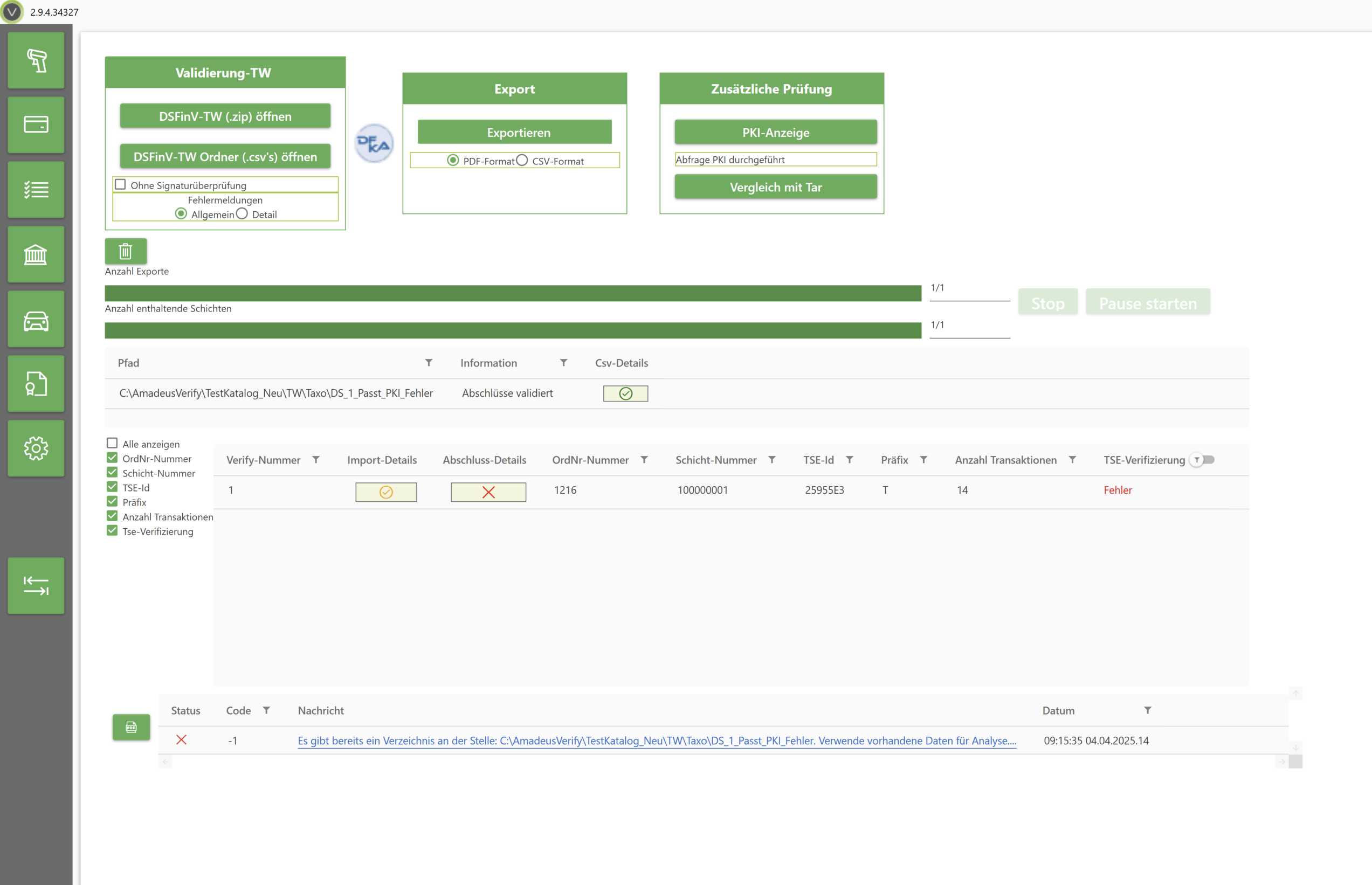Image resolution: width=1372 pixels, height=885 pixels.
Task: Click the trash delete button
Action: pos(125,251)
